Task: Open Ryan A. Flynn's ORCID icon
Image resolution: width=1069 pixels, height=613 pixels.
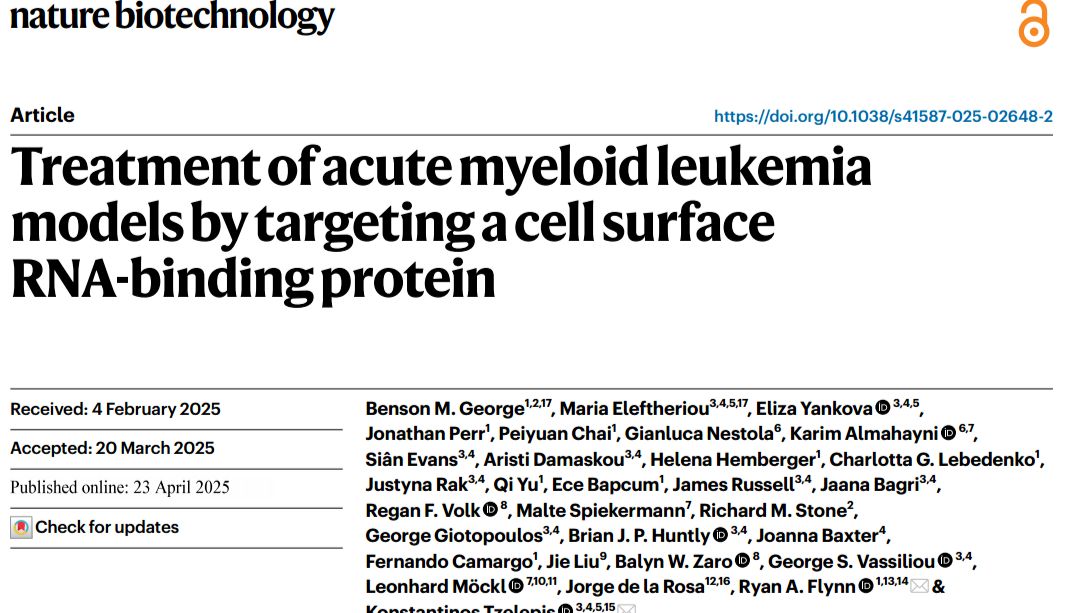Action: point(865,587)
